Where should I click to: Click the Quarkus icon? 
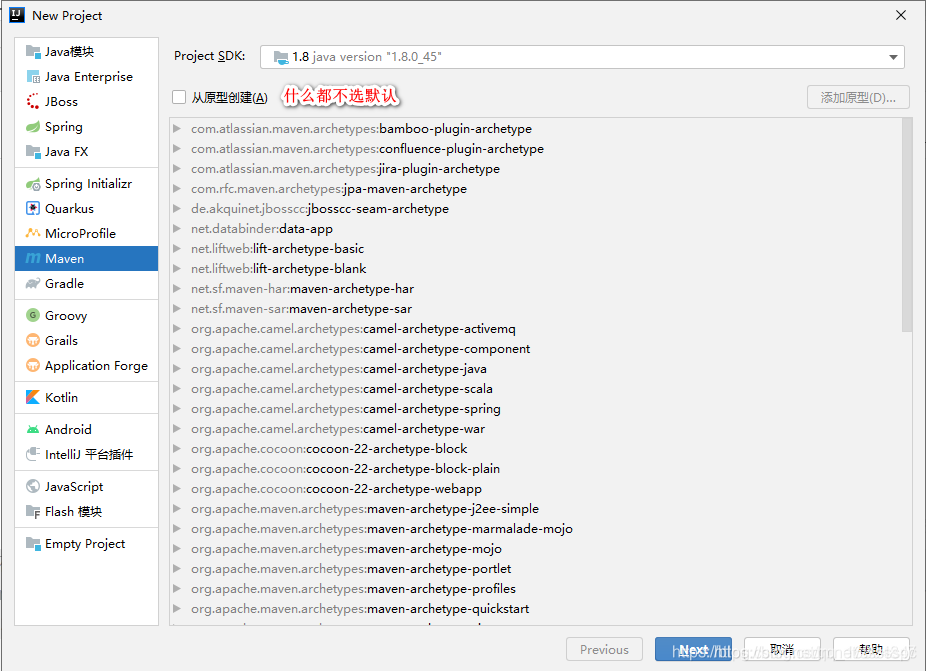33,209
